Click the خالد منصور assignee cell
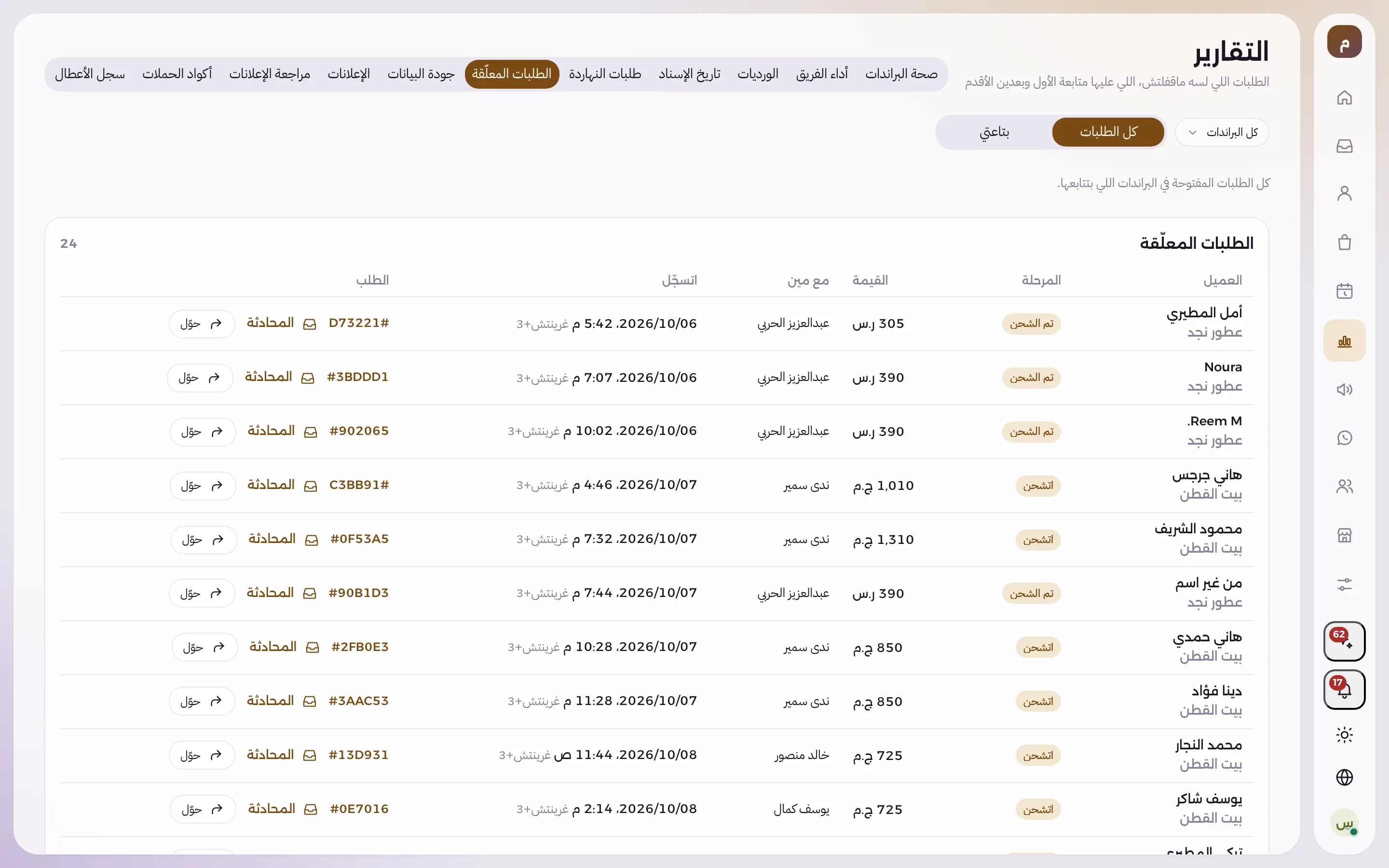This screenshot has height=868, width=1389. click(802, 756)
